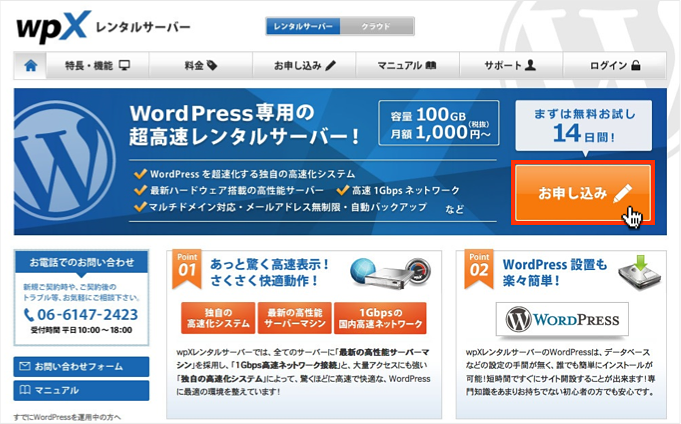Image resolution: width=681 pixels, height=424 pixels.
Task: Click the WordPress専用の超高速レンタルサーバー headline
Action: (x=245, y=125)
